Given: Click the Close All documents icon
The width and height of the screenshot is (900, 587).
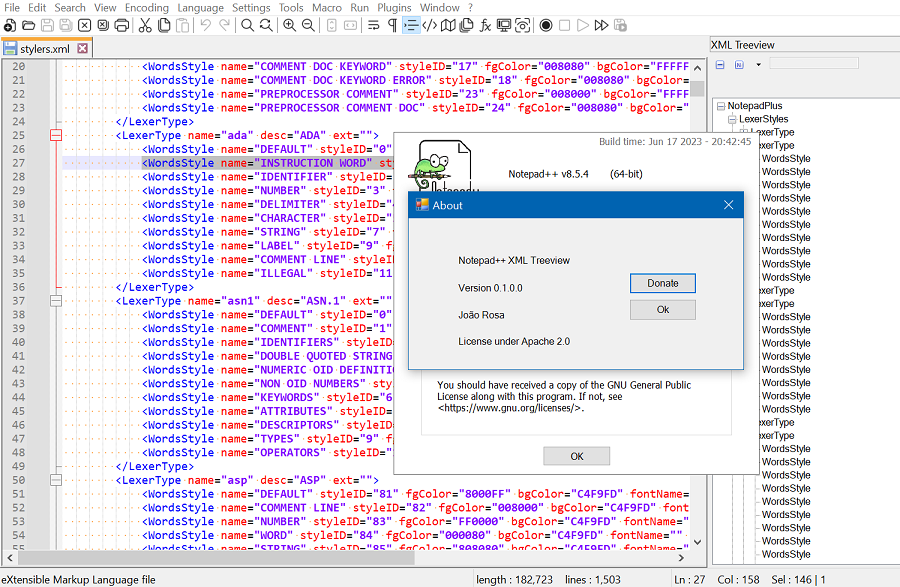Looking at the screenshot, I should pos(103,25).
